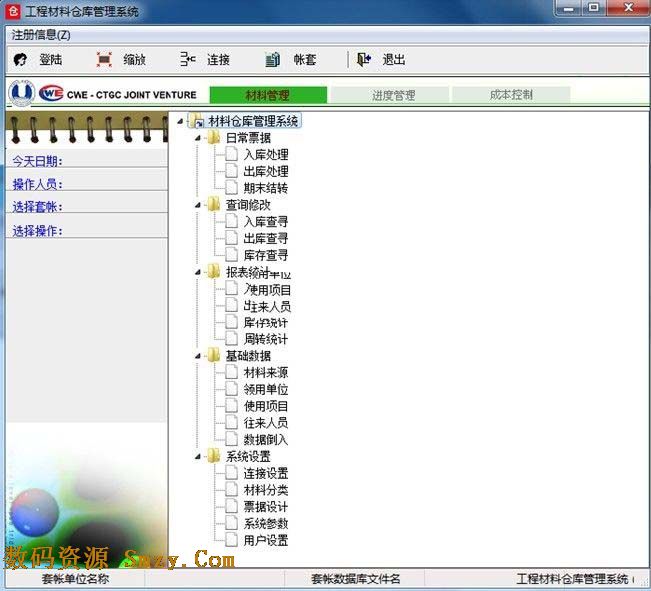Collapse the 日常票据 tree branch
651x591 pixels.
coord(198,138)
